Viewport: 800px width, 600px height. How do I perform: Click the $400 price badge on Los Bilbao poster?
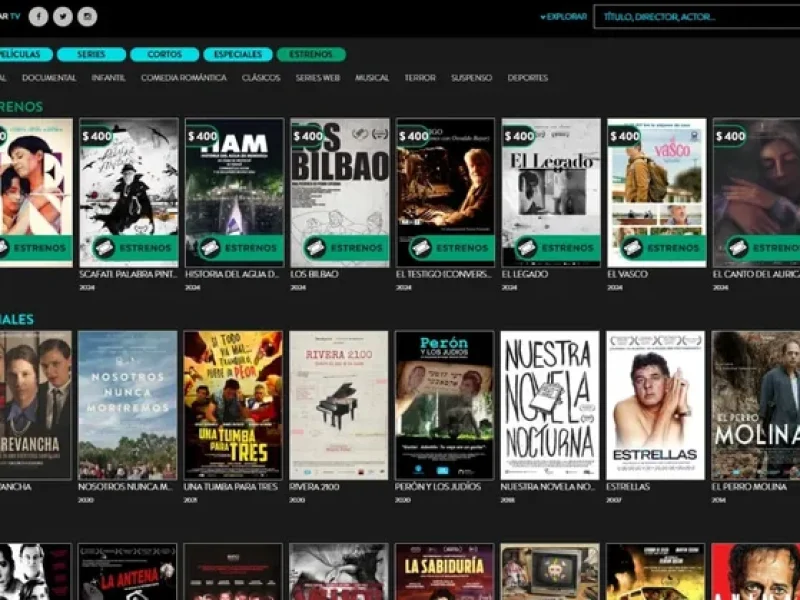(x=308, y=136)
